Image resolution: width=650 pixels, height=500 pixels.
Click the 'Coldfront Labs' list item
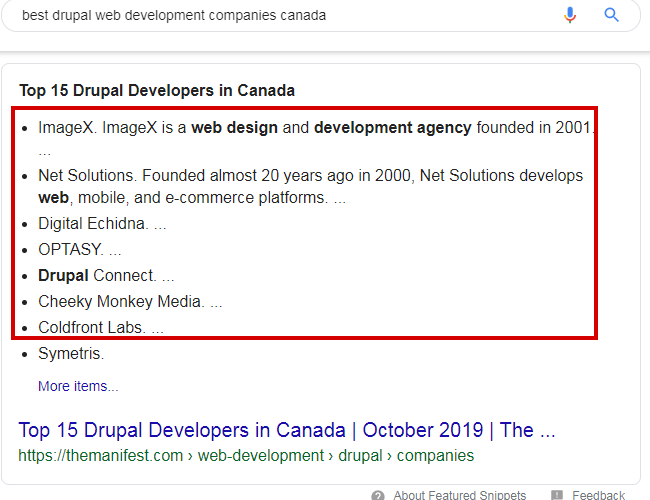(101, 328)
